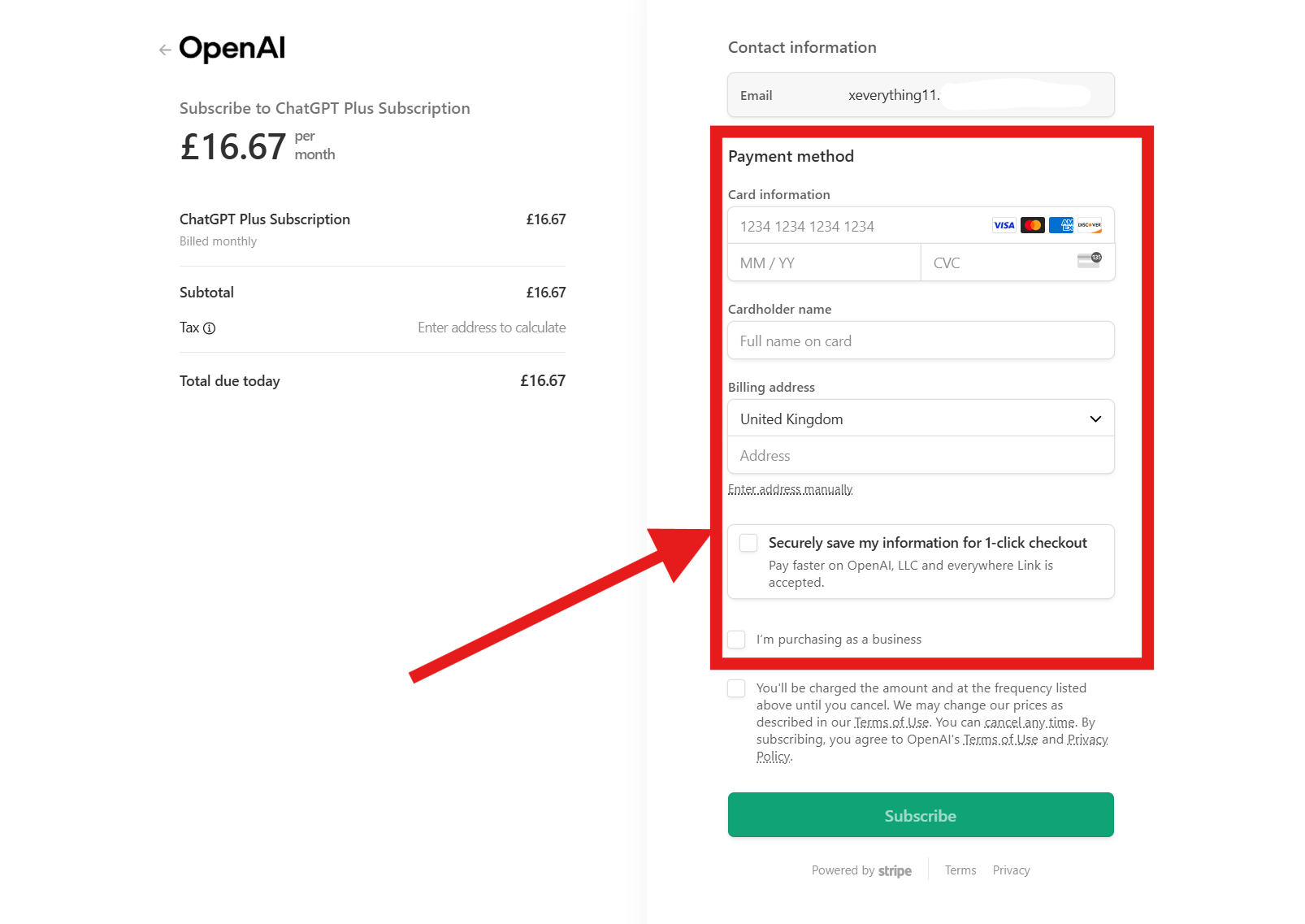The width and height of the screenshot is (1305, 924).
Task: Click the cancel any time link
Action: pyautogui.click(x=1029, y=722)
